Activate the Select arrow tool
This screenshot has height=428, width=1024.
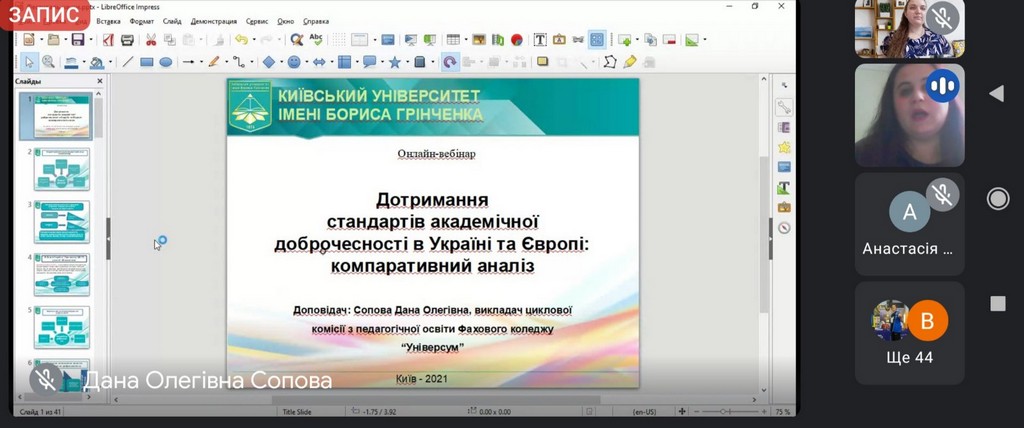(29, 62)
